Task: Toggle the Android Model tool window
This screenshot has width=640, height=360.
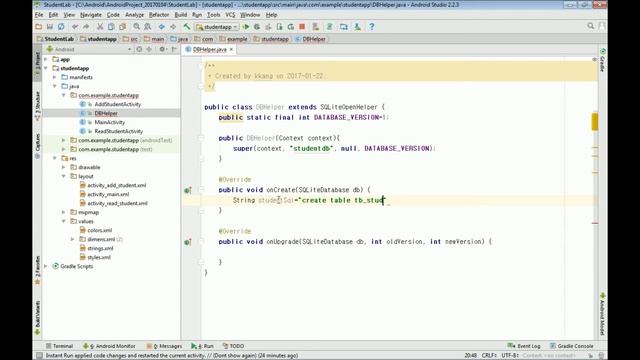Action: [x=602, y=314]
